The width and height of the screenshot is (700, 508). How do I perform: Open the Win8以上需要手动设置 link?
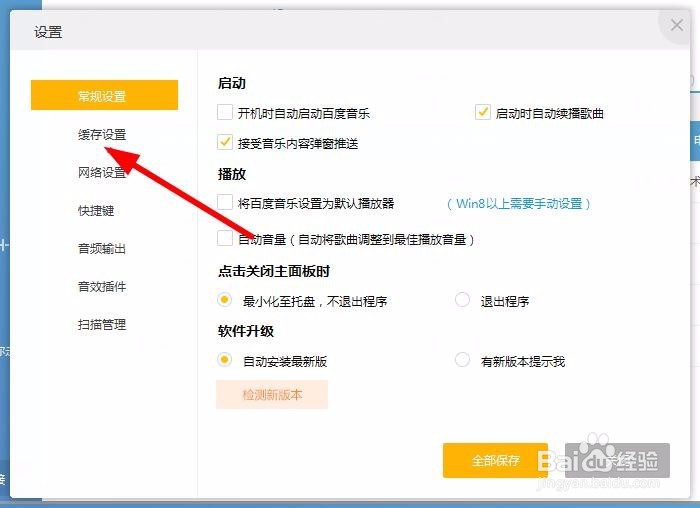tap(519, 204)
